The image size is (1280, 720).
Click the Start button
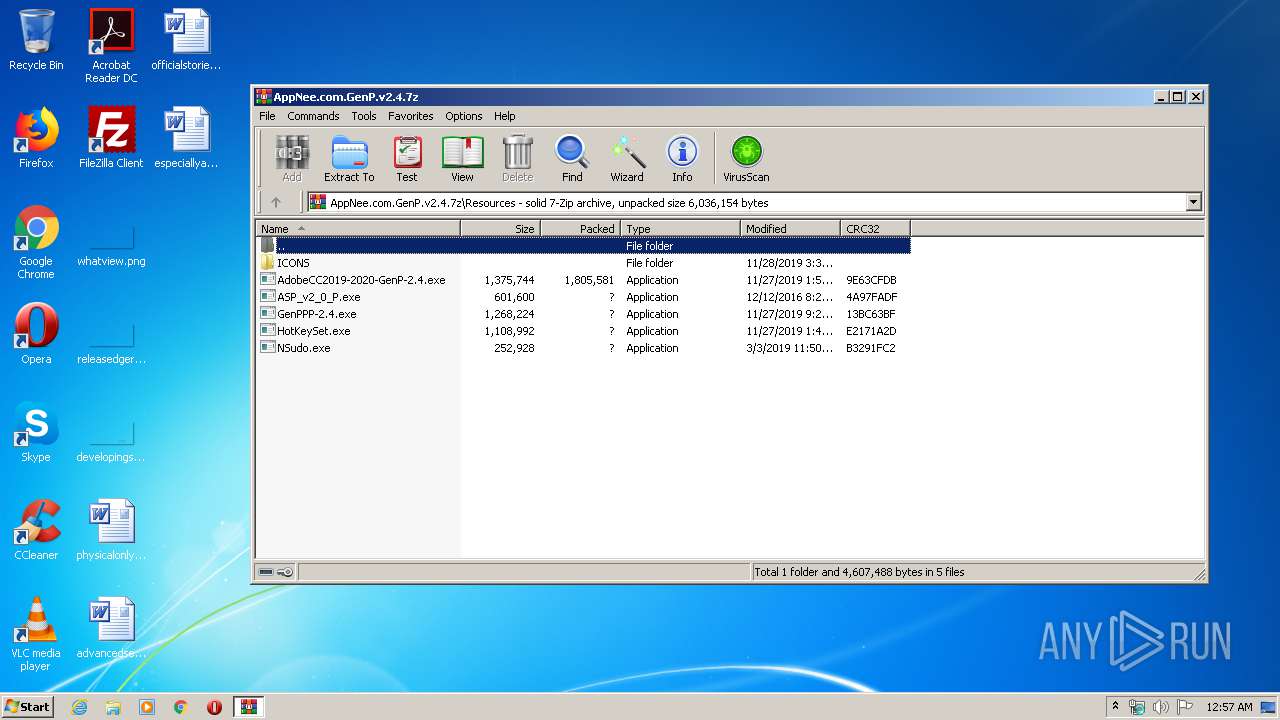27,707
